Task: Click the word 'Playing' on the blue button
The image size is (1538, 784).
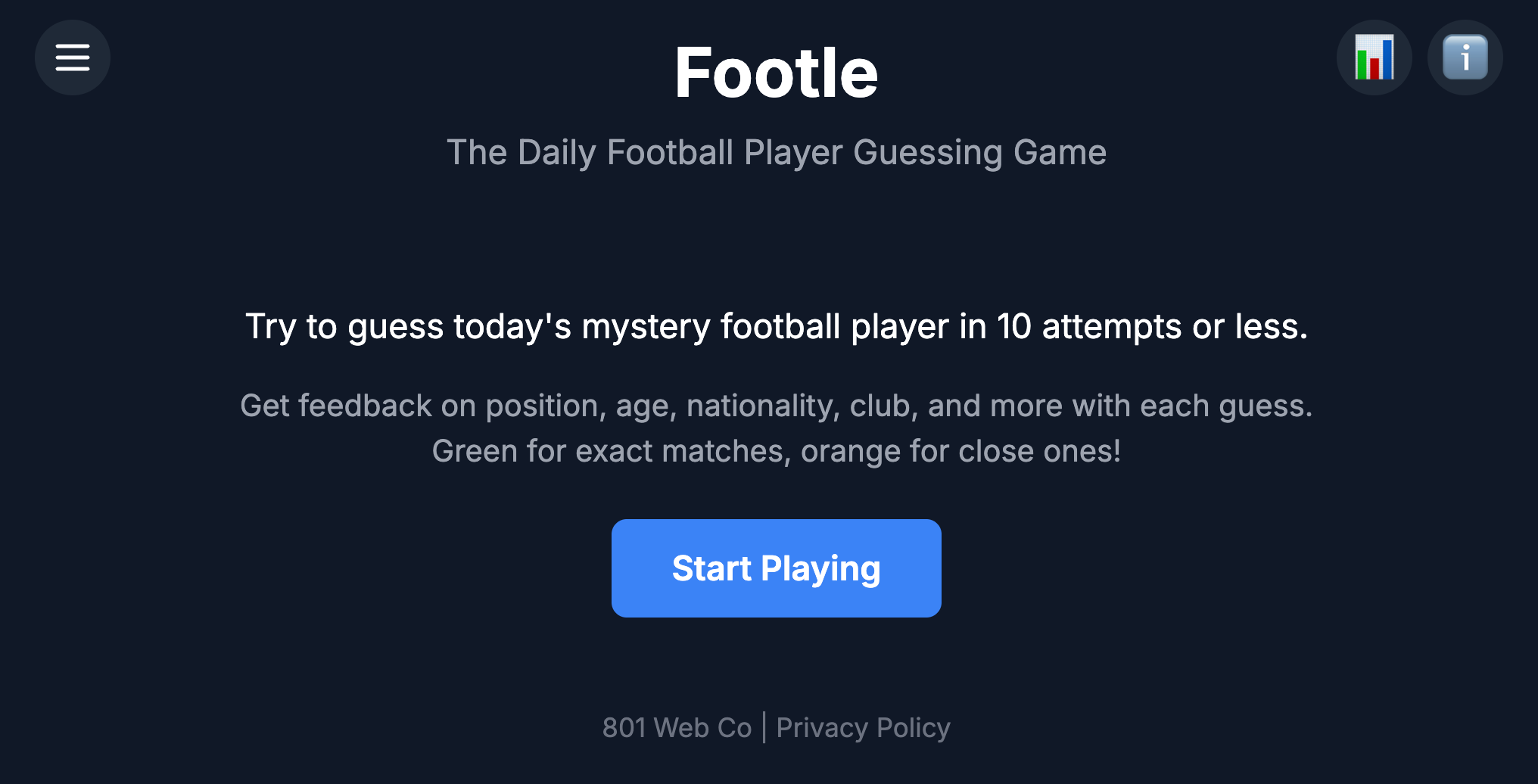Action: 820,568
